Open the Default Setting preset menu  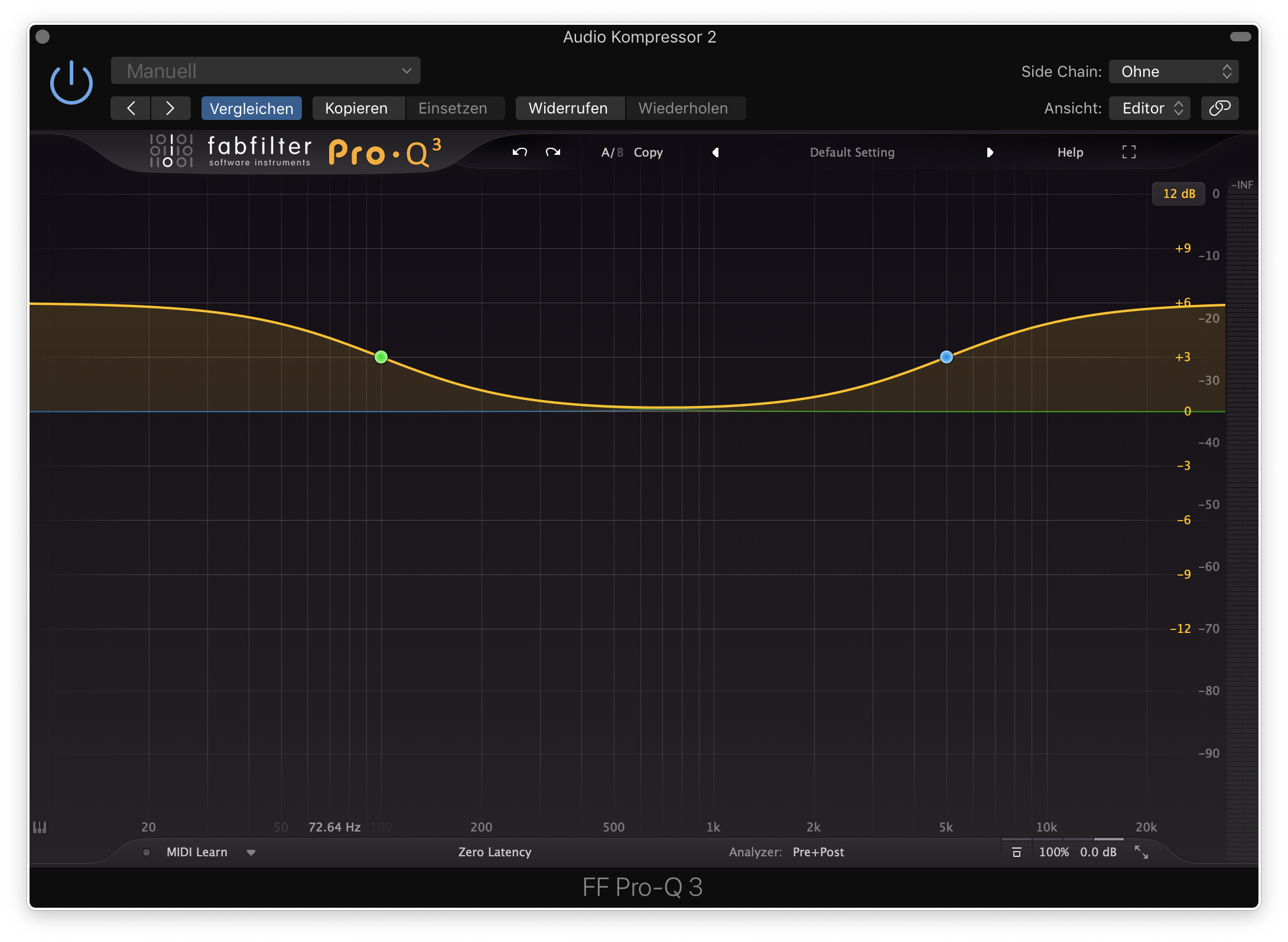pyautogui.click(x=852, y=152)
